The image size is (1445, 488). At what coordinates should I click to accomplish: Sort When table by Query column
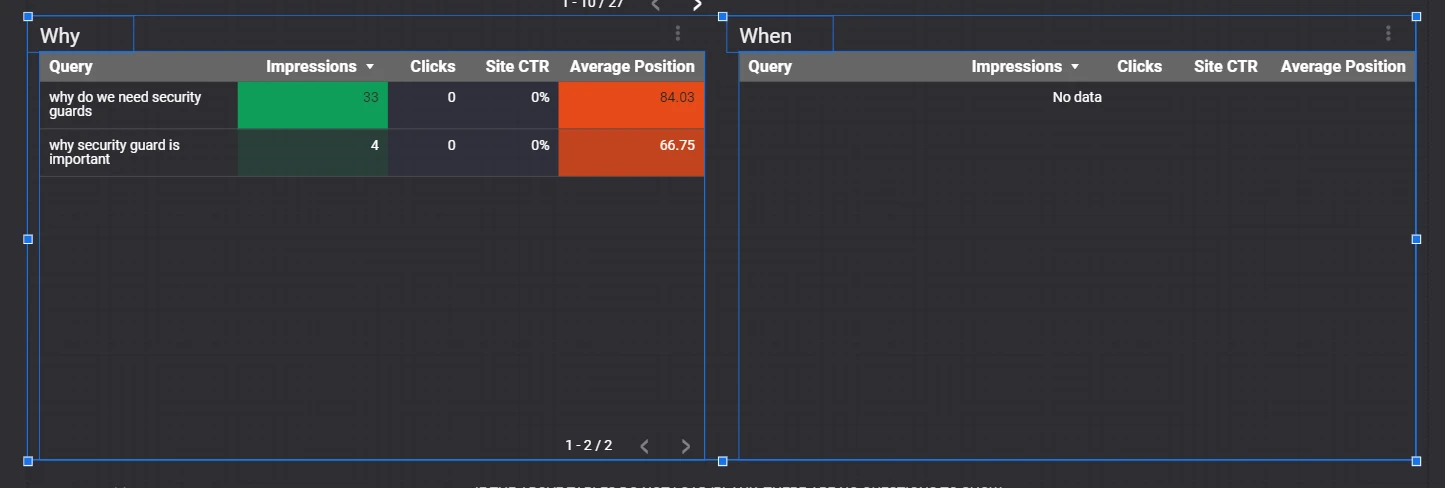pyautogui.click(x=770, y=66)
